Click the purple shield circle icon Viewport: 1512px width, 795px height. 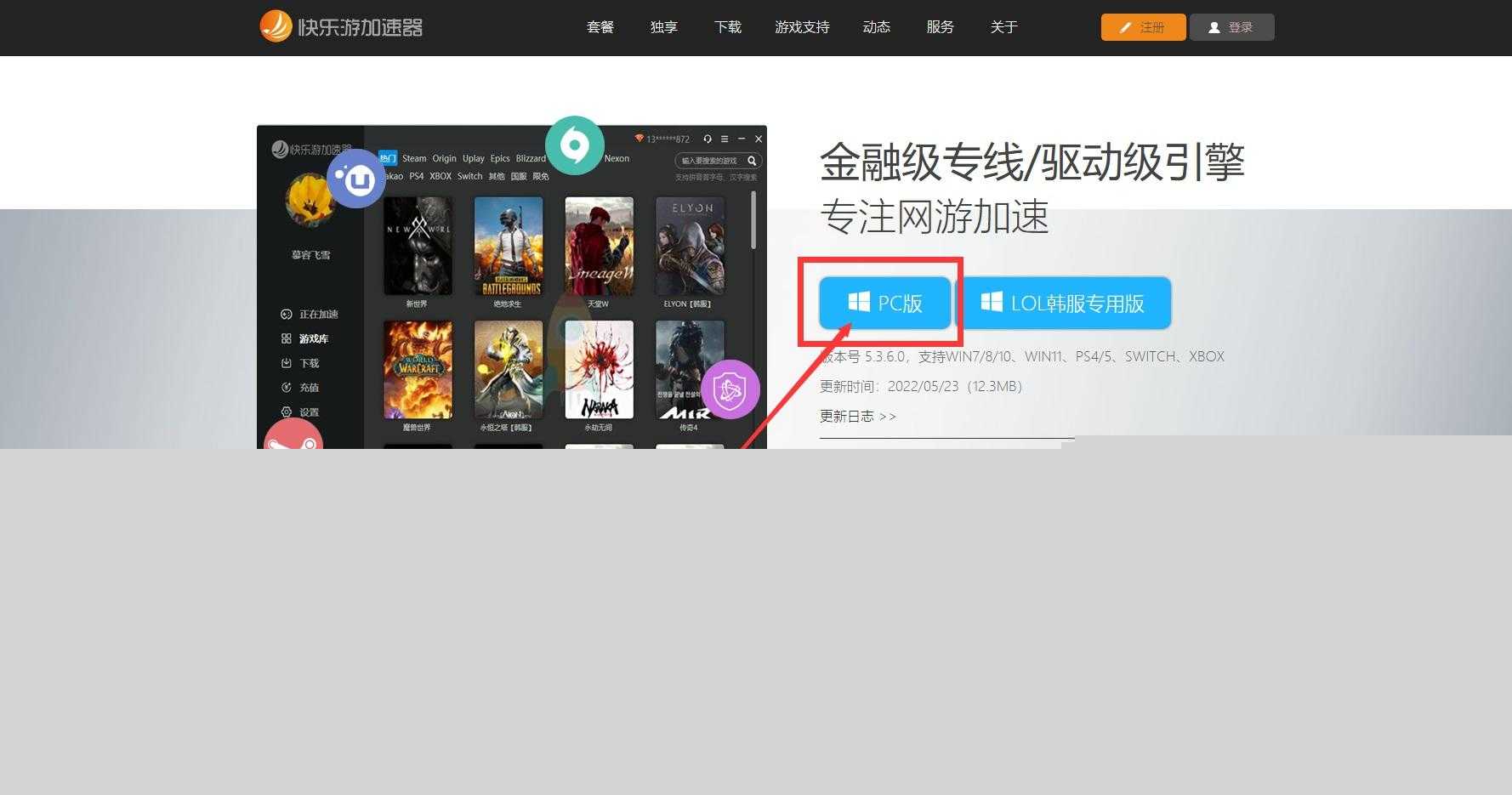pyautogui.click(x=730, y=389)
